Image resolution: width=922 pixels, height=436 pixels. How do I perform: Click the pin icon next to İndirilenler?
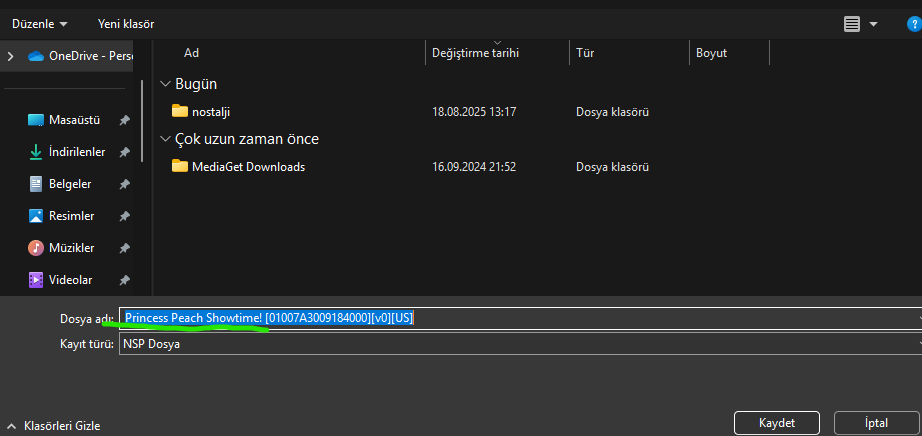[x=124, y=152]
